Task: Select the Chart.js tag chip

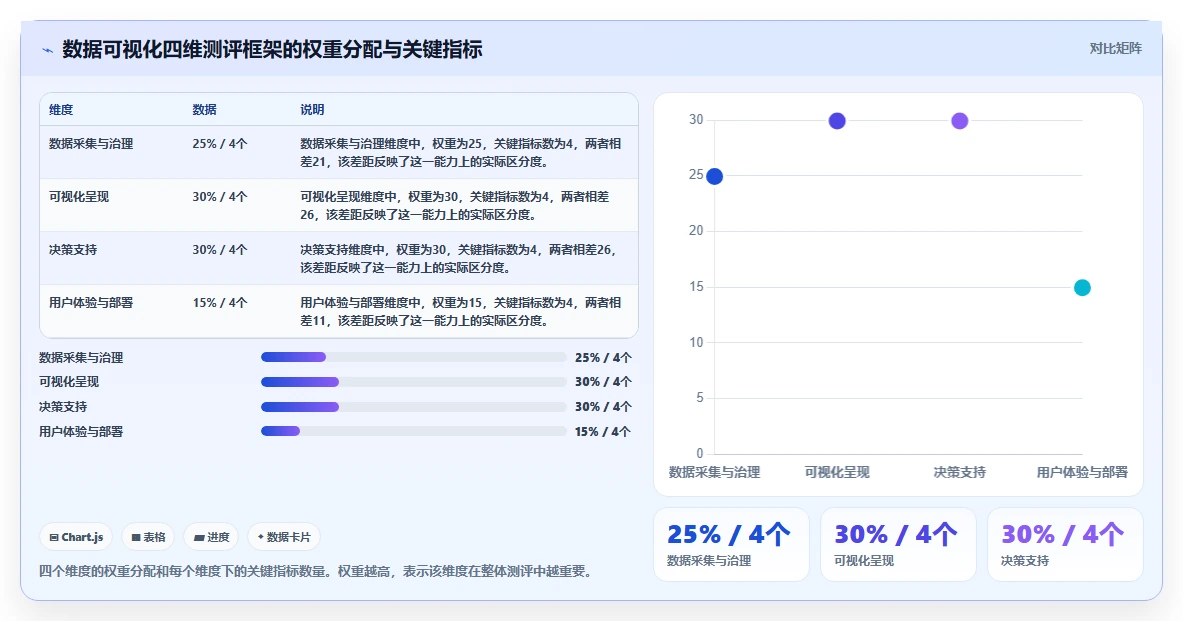Action: click(76, 537)
